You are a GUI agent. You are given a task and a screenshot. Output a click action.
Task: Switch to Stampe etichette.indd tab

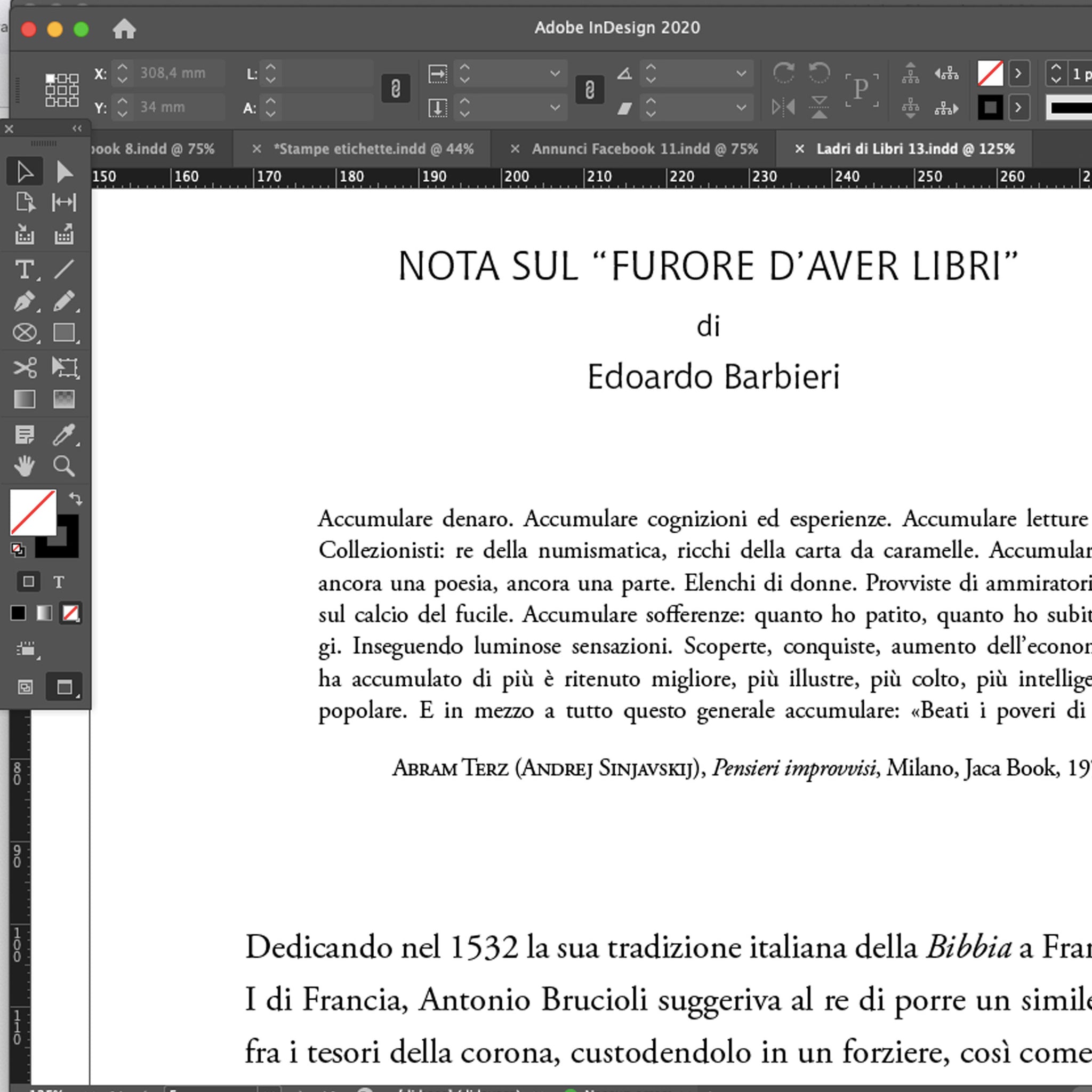(x=374, y=149)
